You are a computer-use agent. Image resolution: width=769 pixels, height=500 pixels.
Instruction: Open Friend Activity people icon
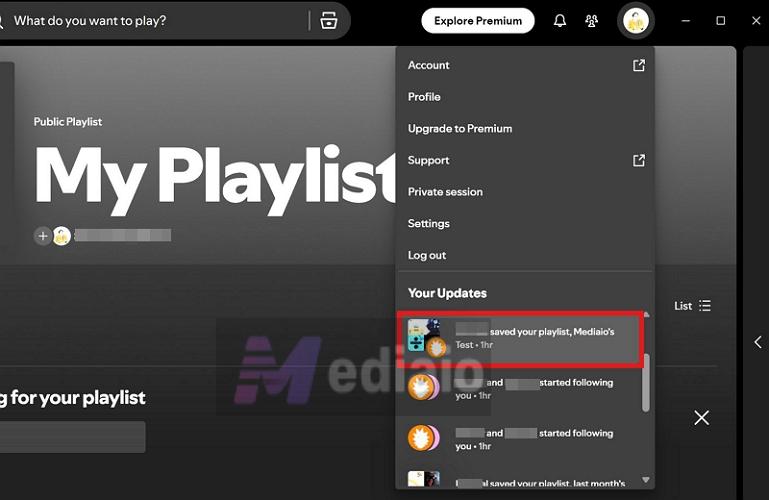591,21
